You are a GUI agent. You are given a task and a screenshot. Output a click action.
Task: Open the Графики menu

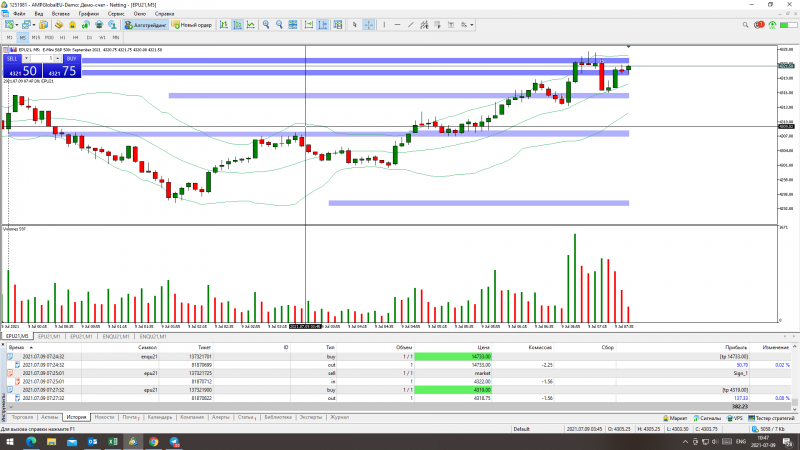pyautogui.click(x=89, y=14)
